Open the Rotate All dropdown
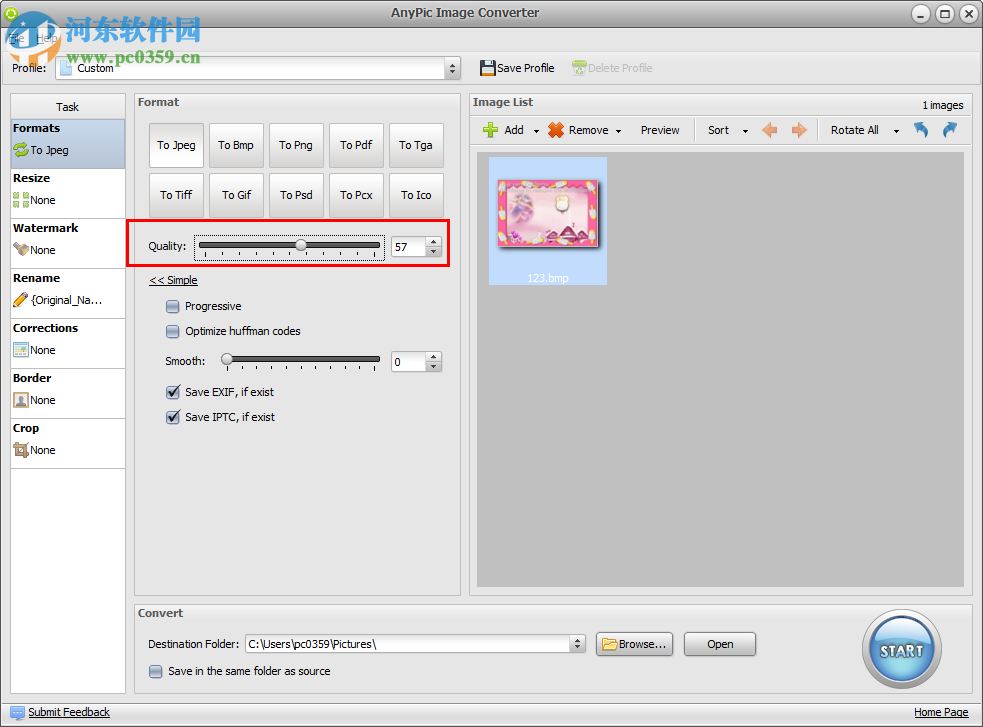 pyautogui.click(x=896, y=130)
